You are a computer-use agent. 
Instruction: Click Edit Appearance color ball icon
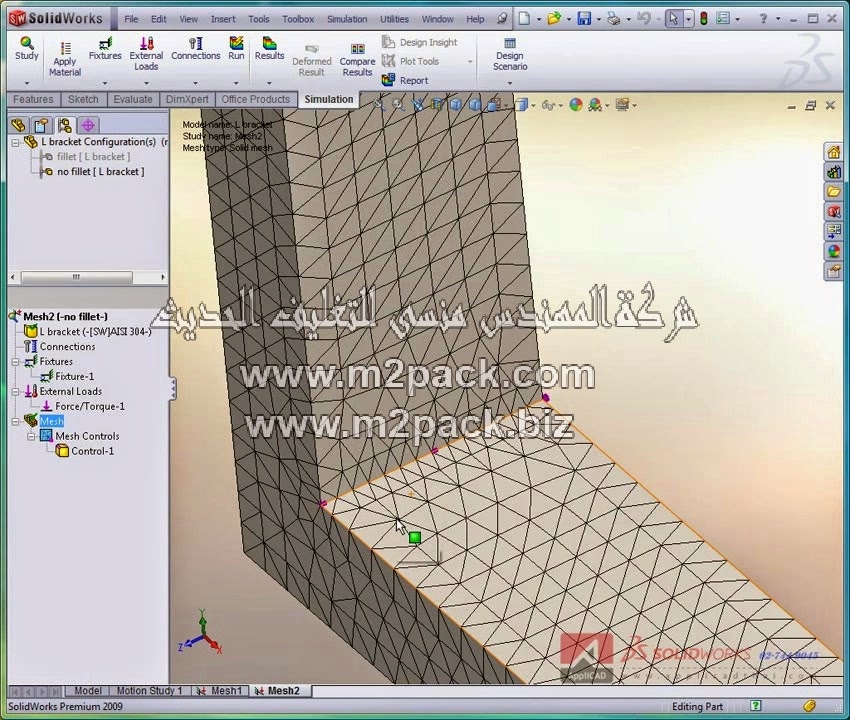pos(576,105)
